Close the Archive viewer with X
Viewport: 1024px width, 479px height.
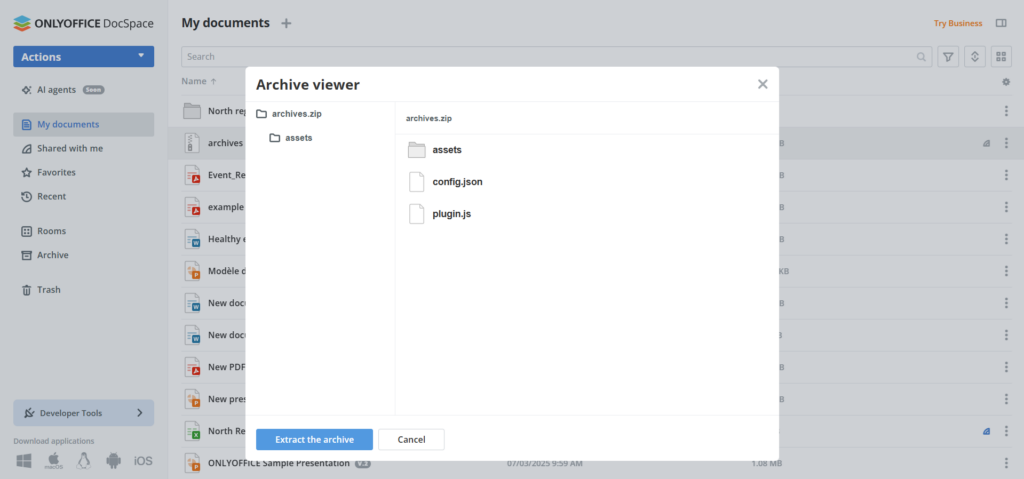click(x=762, y=84)
